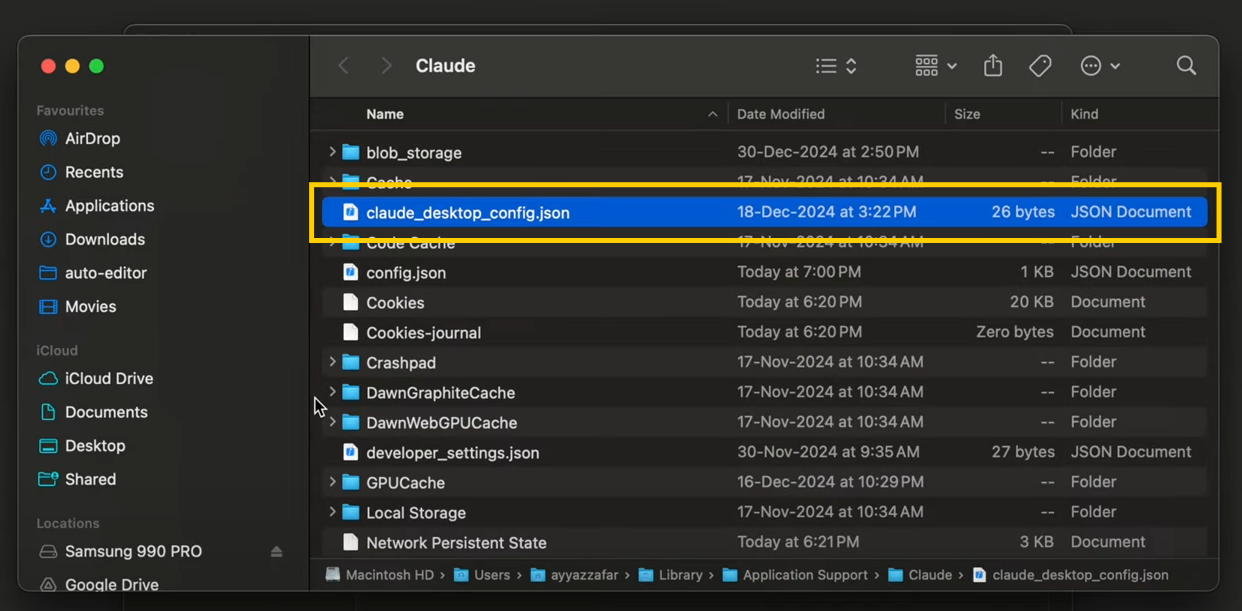Go to Library in path bar
This screenshot has height=611, width=1242.
670,575
